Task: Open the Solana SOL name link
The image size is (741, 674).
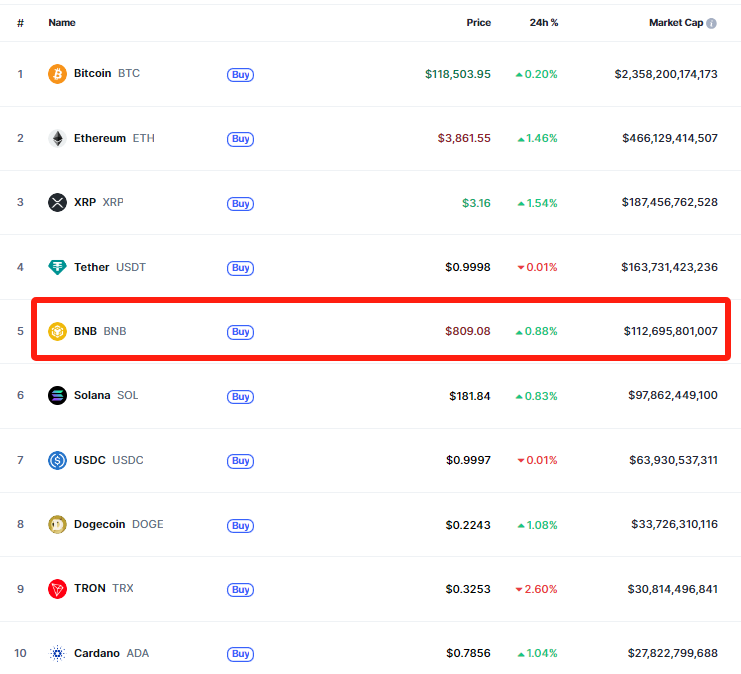Action: pyautogui.click(x=106, y=395)
